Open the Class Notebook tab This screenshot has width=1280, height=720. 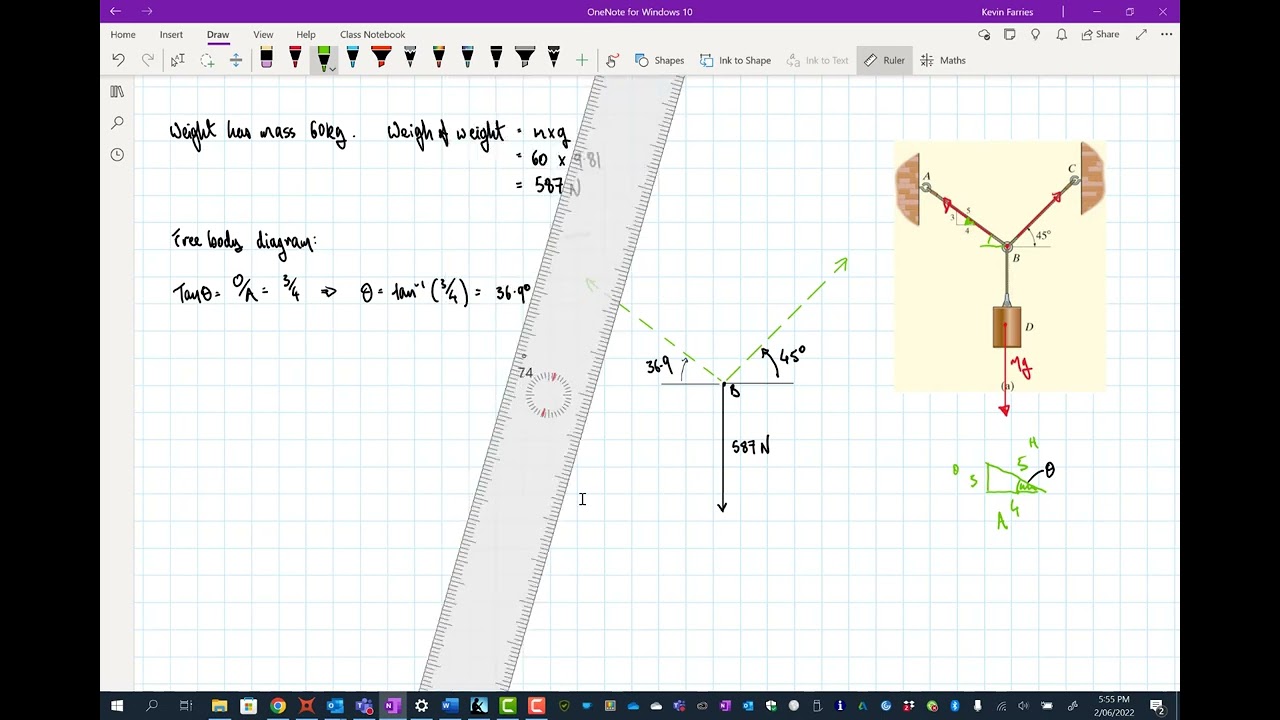coord(372,34)
